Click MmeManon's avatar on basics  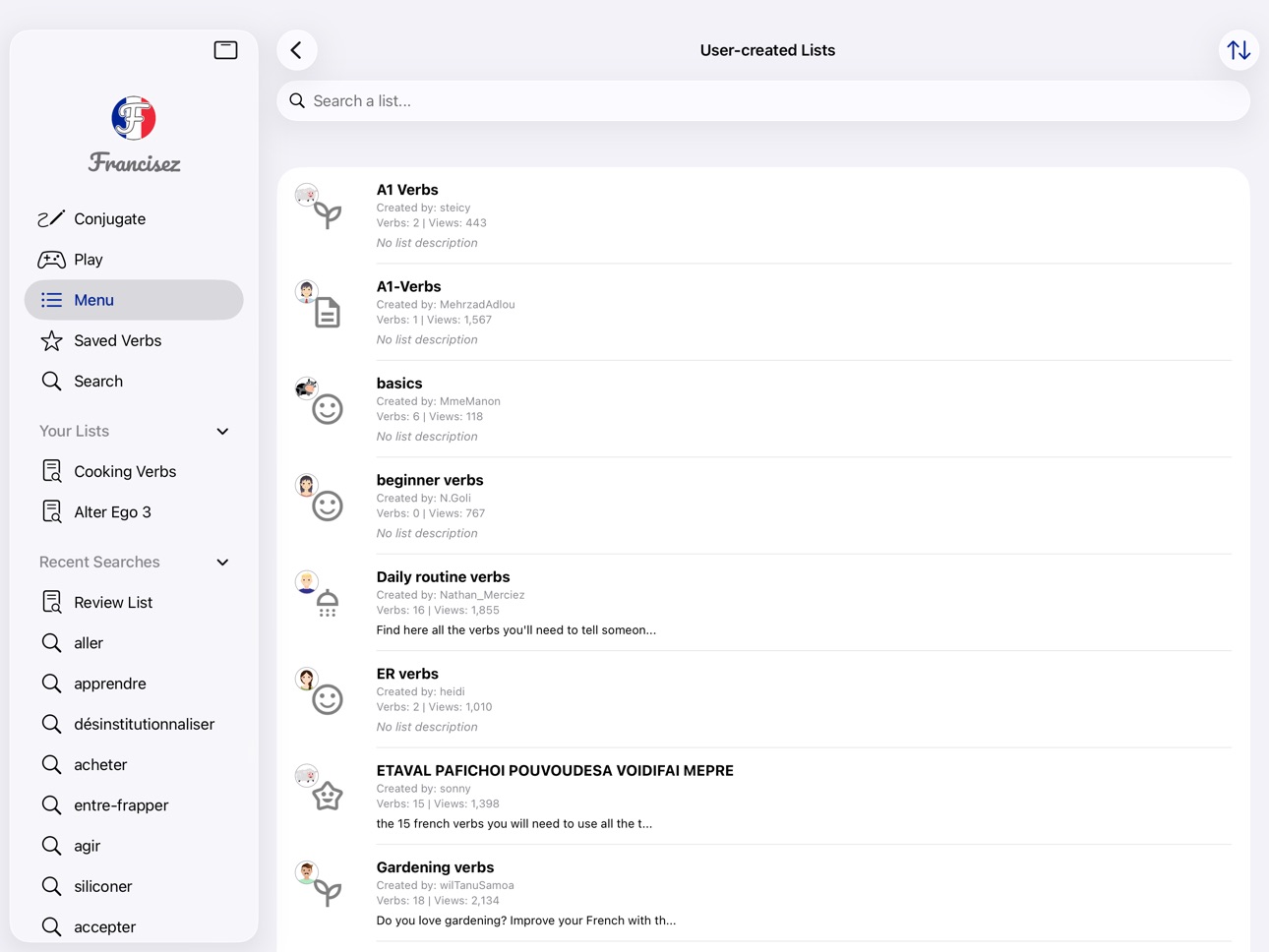[307, 387]
